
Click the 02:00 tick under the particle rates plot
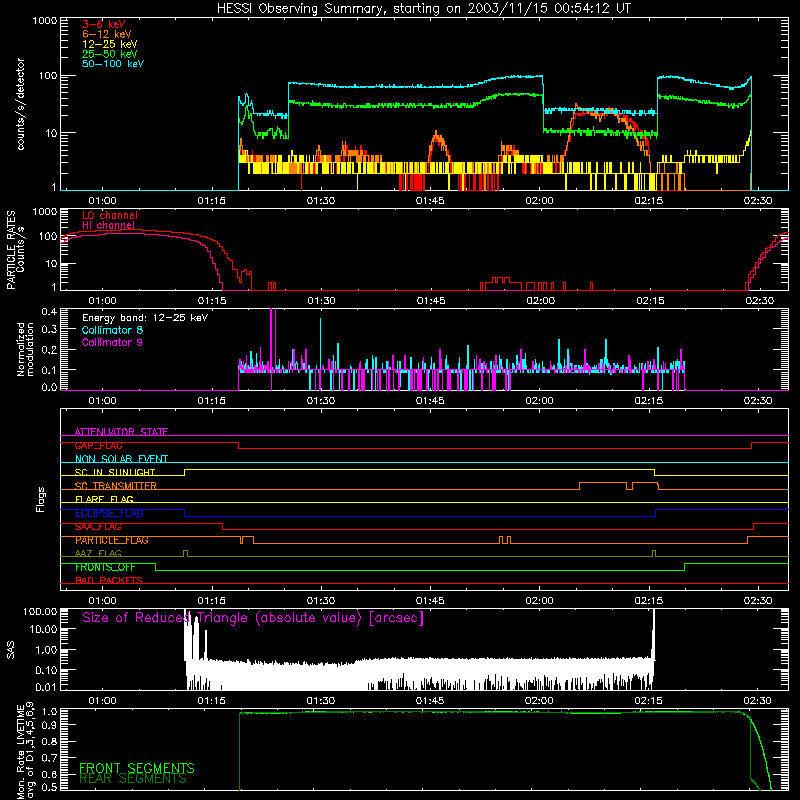pos(540,301)
